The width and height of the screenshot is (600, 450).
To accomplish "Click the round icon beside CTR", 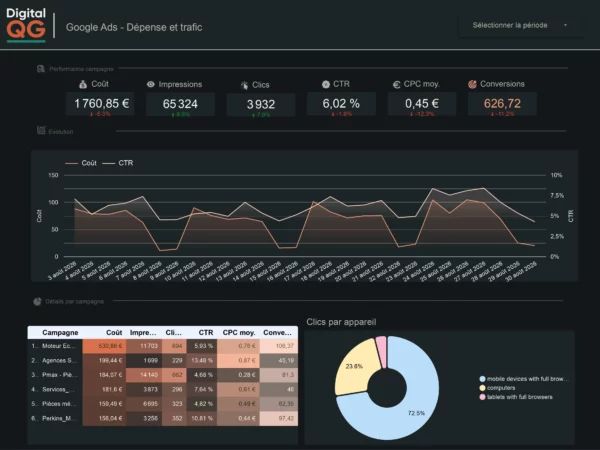I will tap(326, 85).
